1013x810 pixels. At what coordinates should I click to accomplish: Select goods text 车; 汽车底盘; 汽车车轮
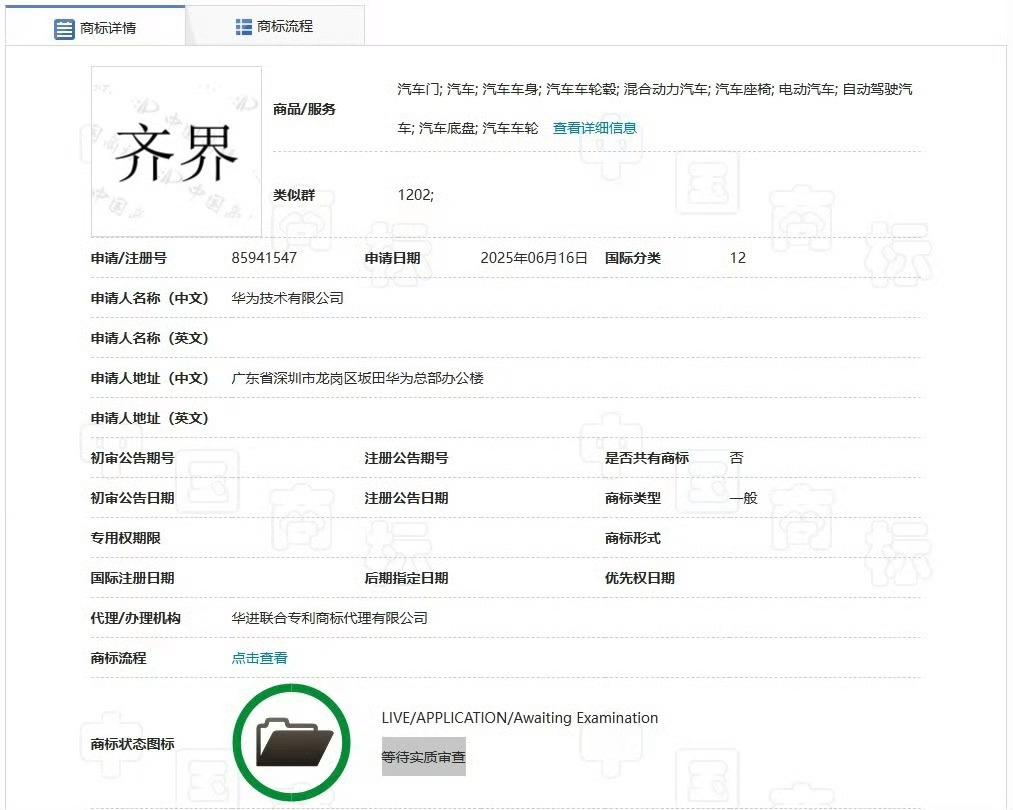point(468,128)
